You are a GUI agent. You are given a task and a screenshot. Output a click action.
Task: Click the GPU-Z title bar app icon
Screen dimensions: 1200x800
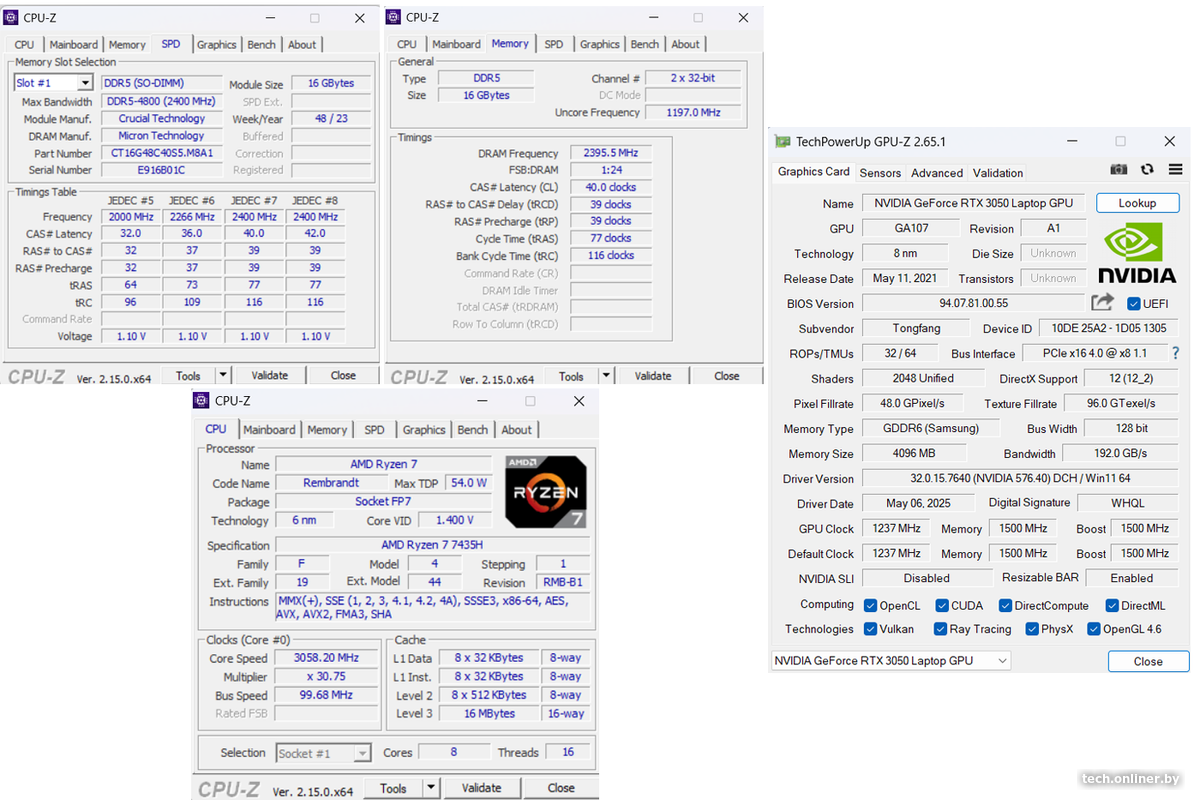pos(783,142)
